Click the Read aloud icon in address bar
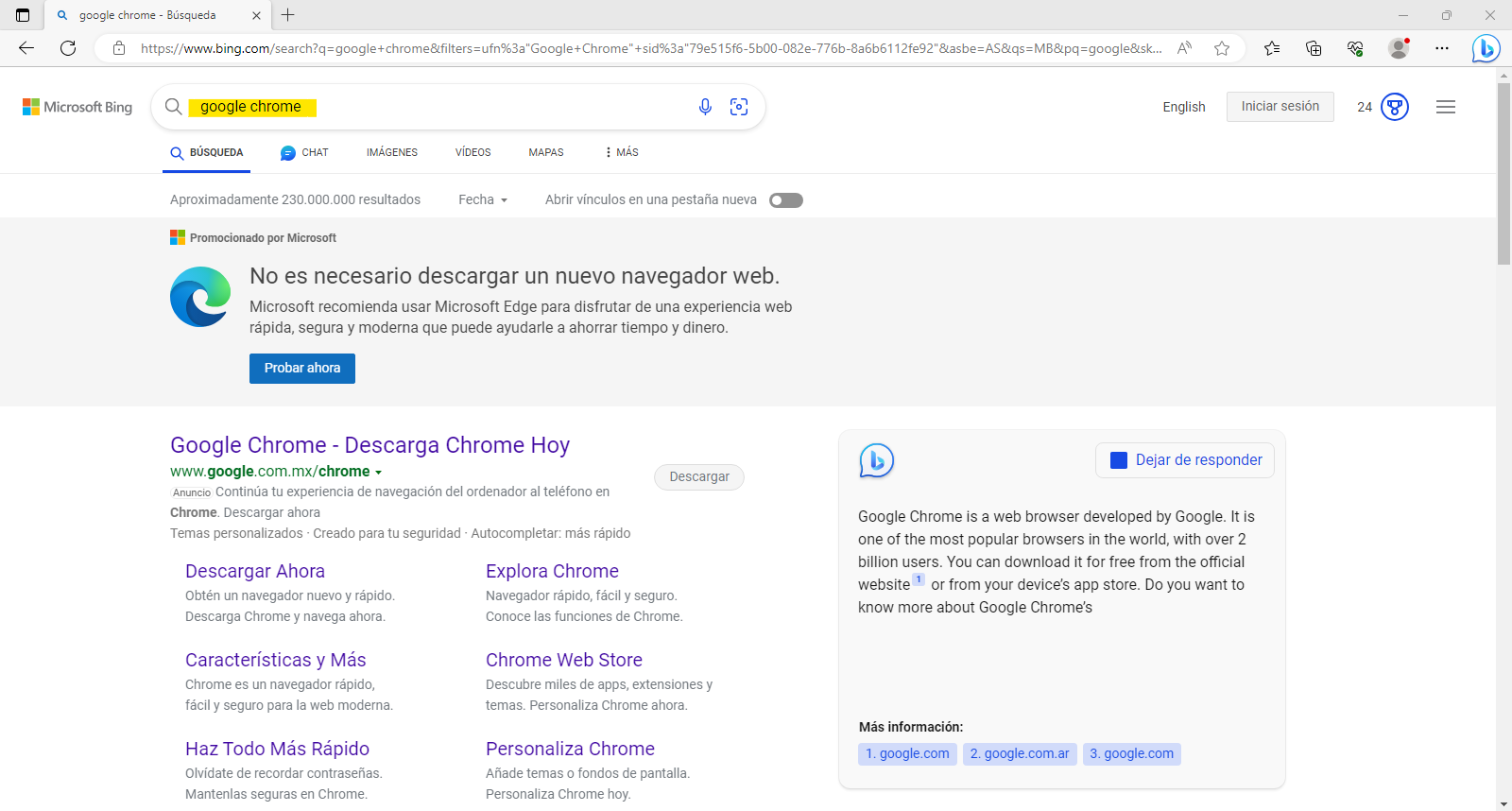The width and height of the screenshot is (1512, 811). tap(1184, 48)
